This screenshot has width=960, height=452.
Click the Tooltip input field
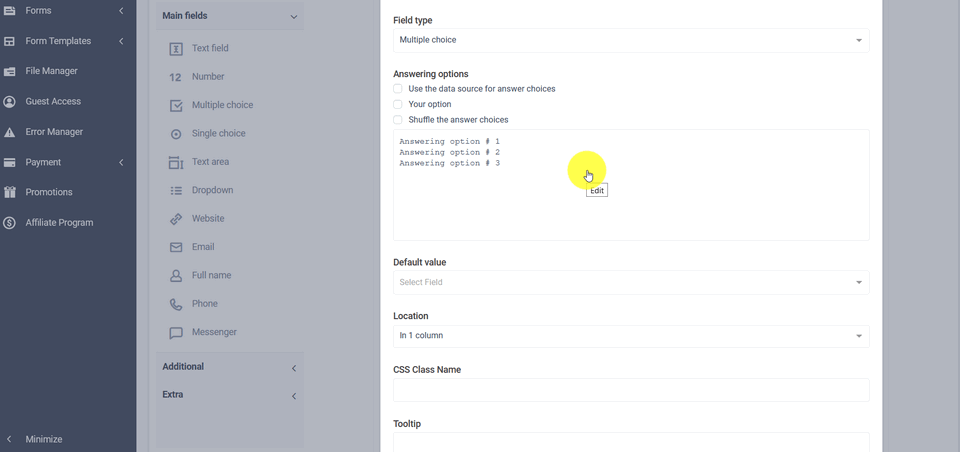(x=631, y=442)
